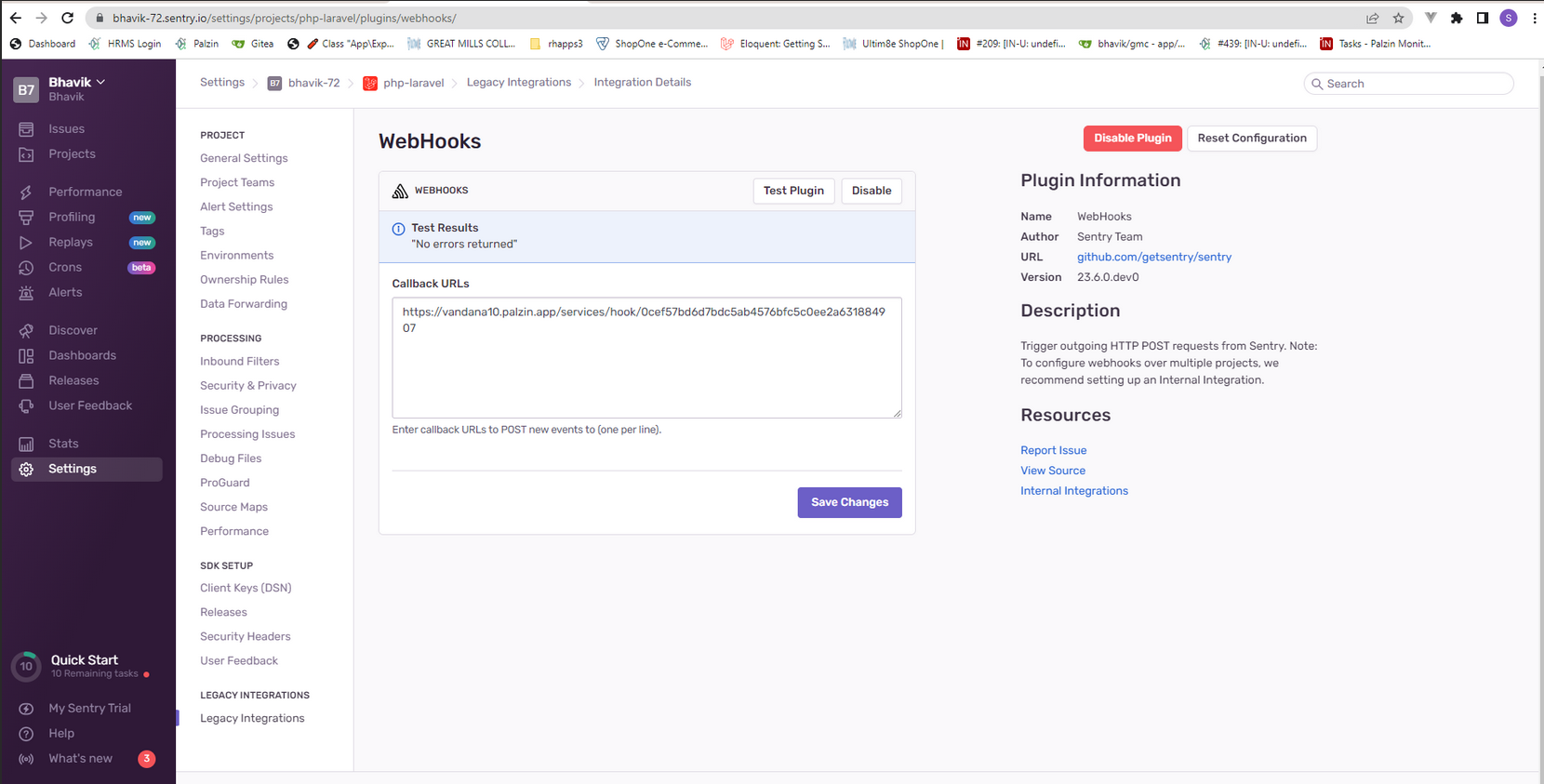The width and height of the screenshot is (1544, 784).
Task: Click the Test Plugin button
Action: (793, 191)
